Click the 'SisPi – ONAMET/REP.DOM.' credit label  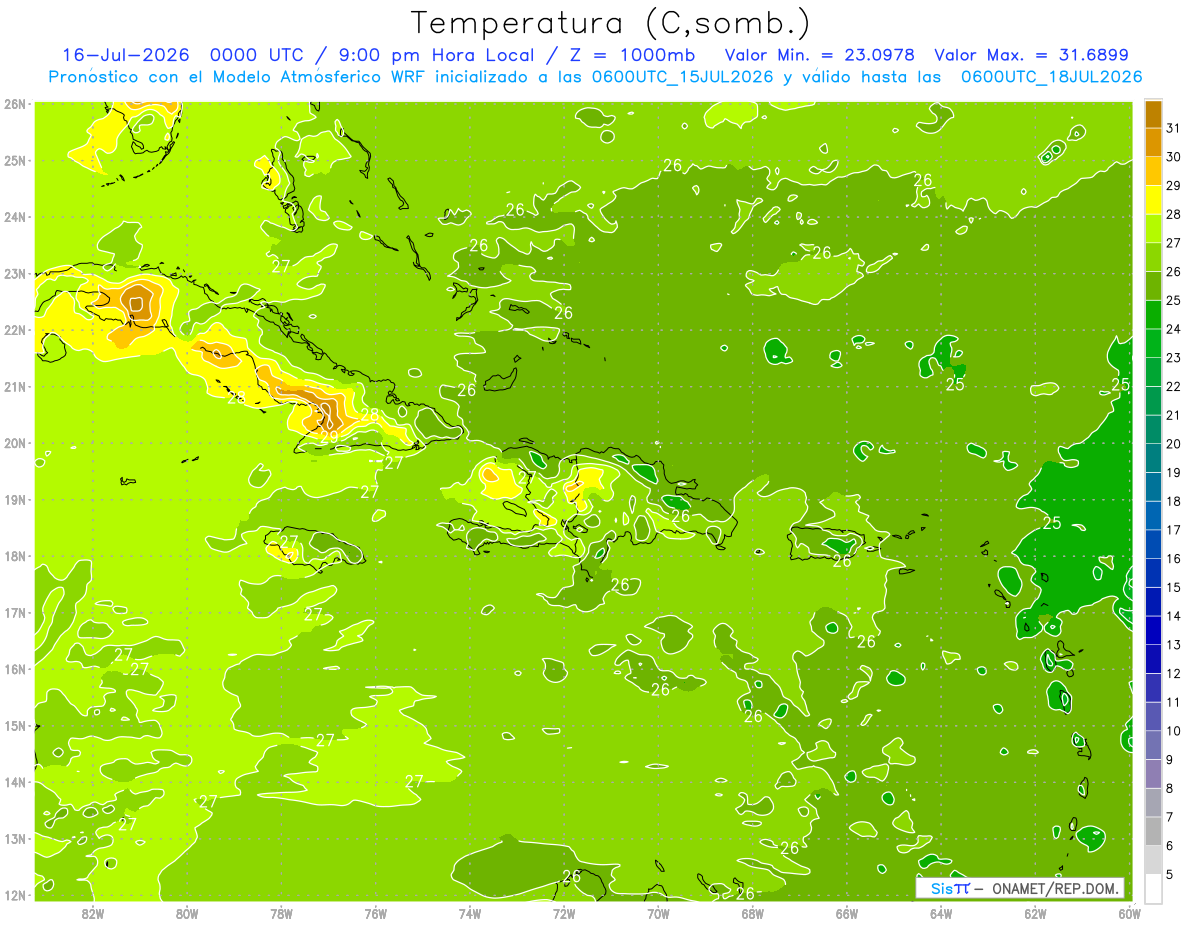click(x=1021, y=888)
